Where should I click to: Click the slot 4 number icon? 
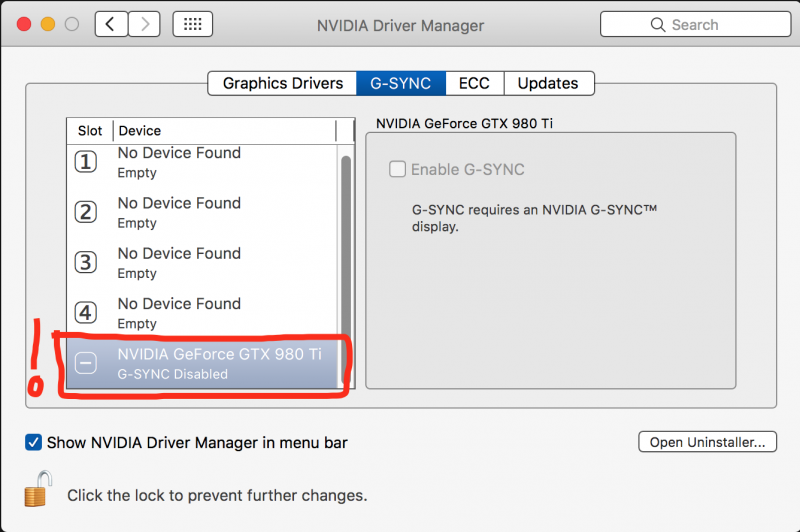(x=86, y=313)
